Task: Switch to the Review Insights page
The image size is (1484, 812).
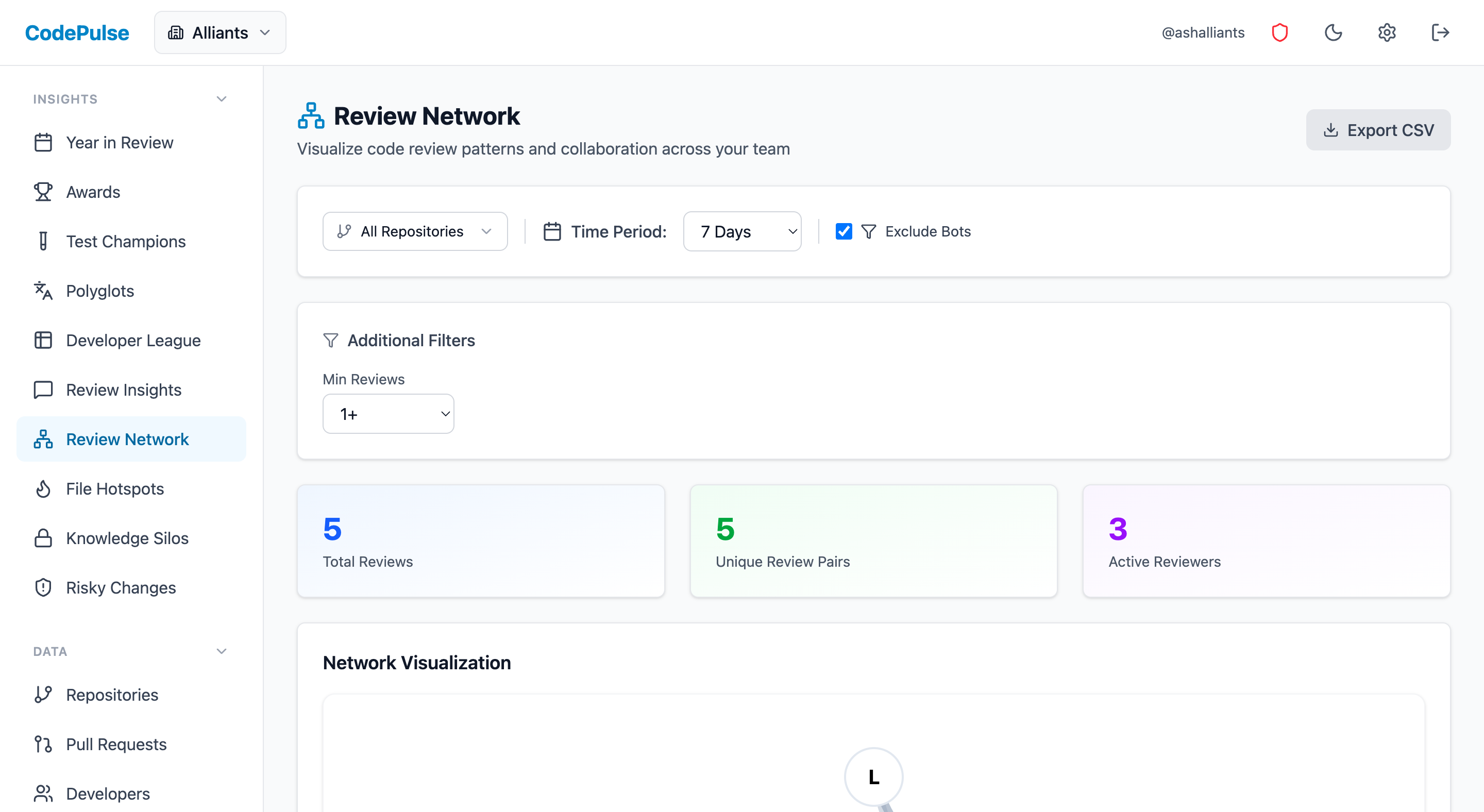Action: [x=123, y=390]
